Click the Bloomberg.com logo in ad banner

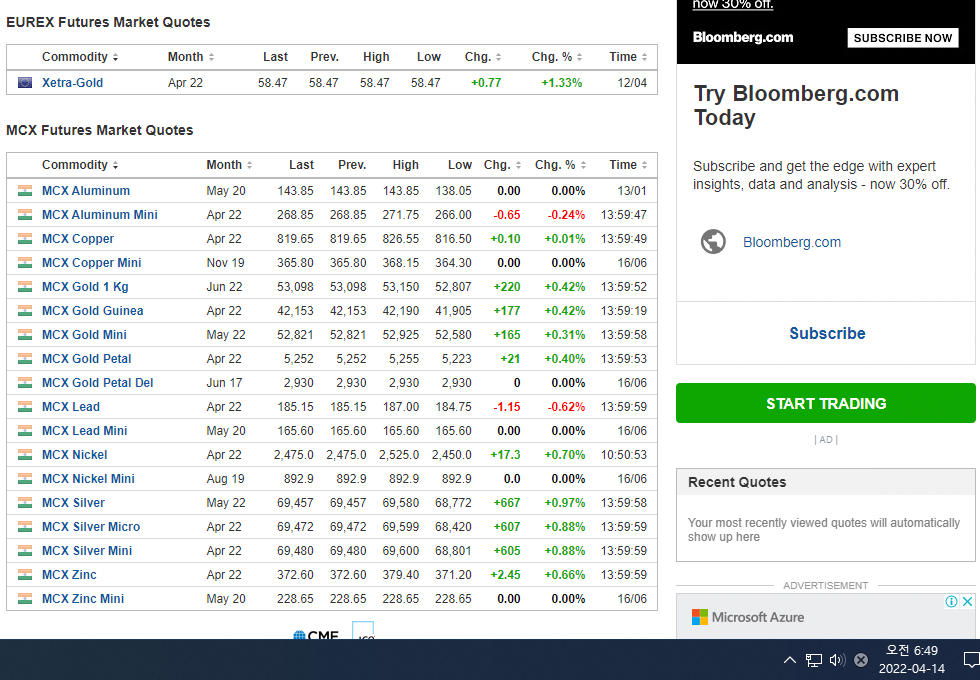click(742, 38)
